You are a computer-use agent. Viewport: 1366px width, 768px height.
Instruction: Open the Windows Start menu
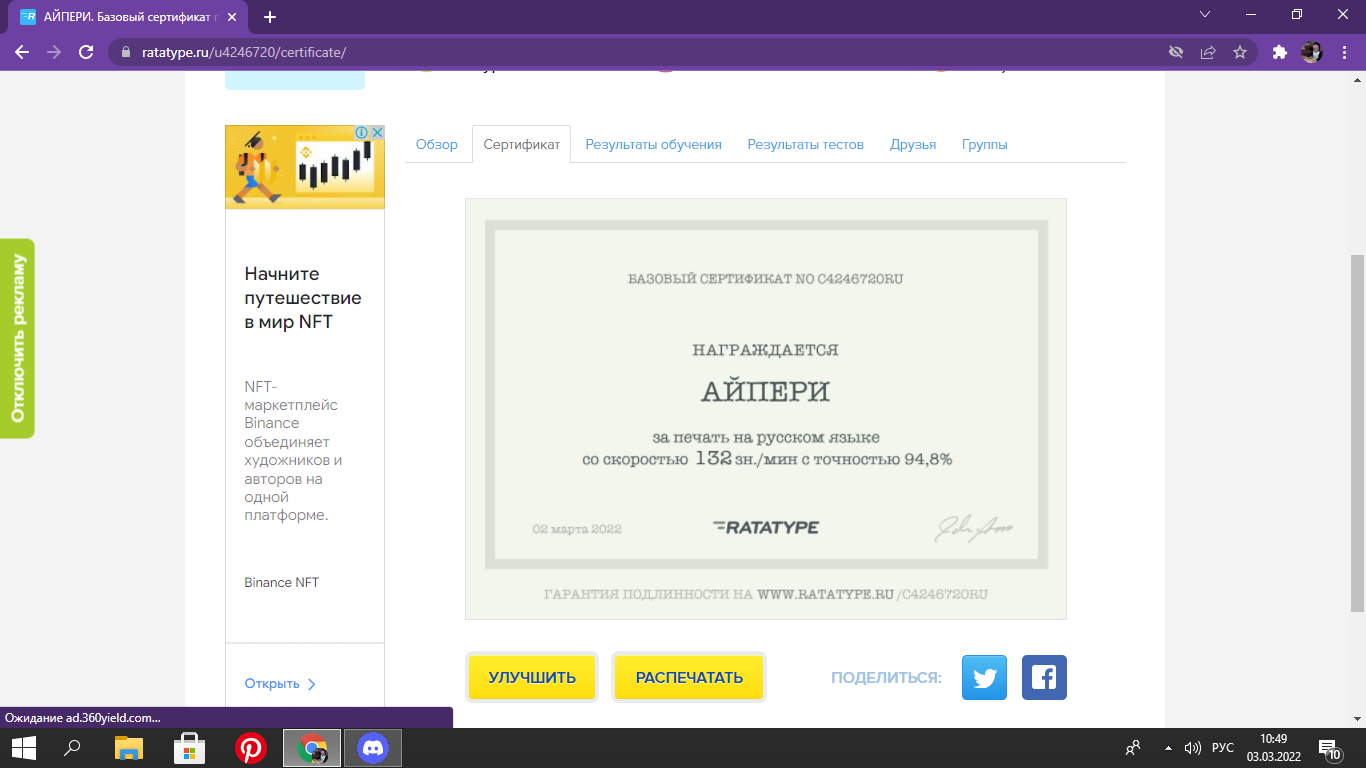(x=24, y=748)
